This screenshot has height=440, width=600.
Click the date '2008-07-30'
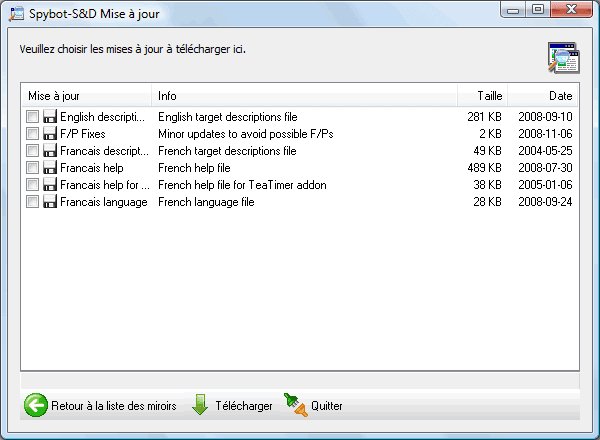coord(545,168)
